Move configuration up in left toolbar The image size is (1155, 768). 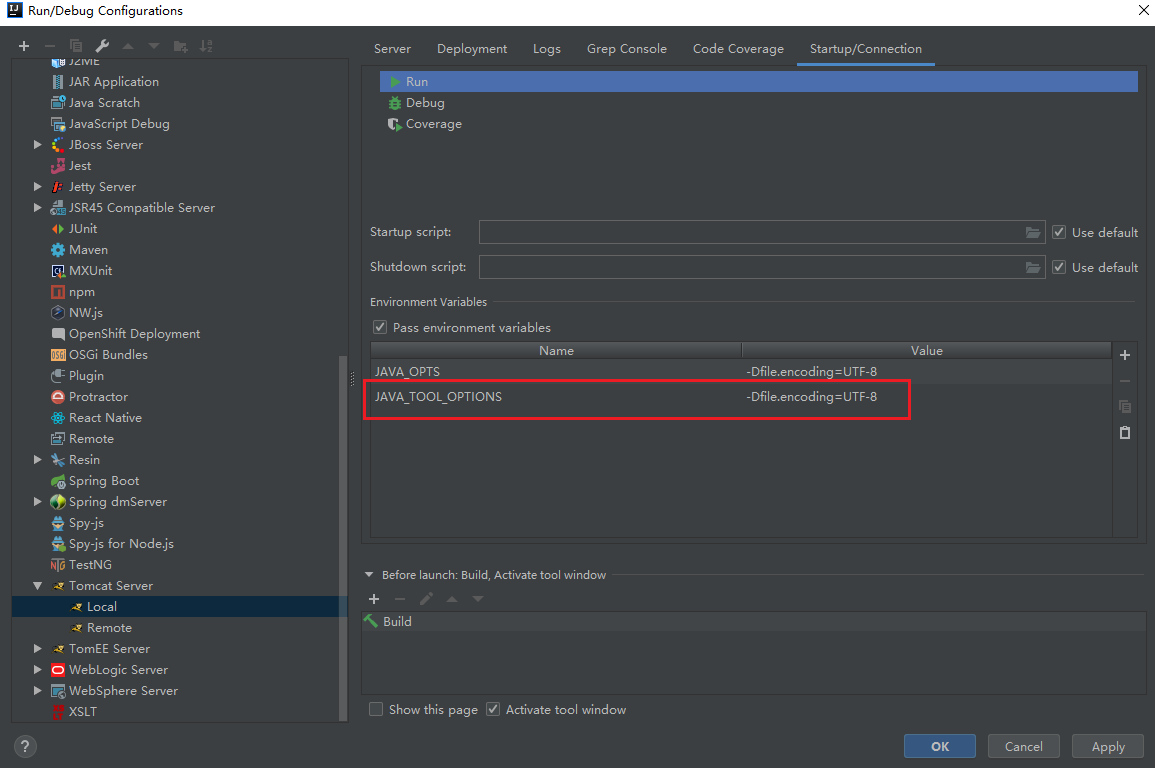(127, 46)
